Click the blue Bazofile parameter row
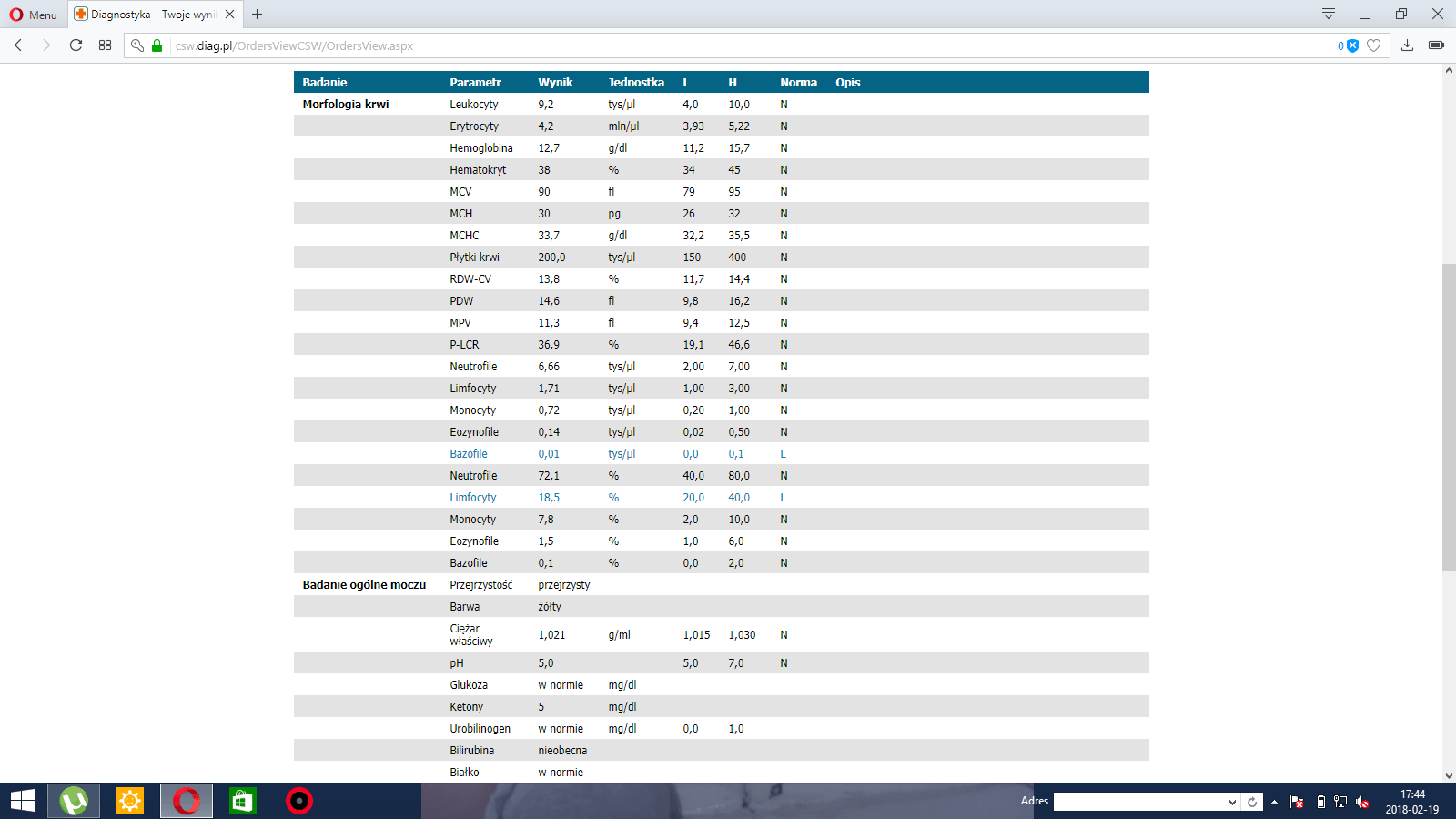 [469, 454]
